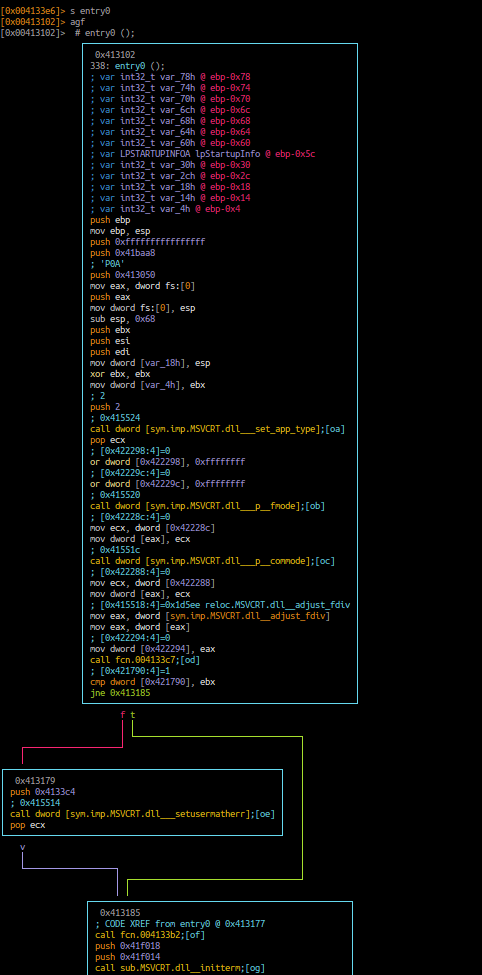Click the 'mov ecx, dword [0x422288]' instruction
The height and width of the screenshot is (975, 482).
click(152, 583)
